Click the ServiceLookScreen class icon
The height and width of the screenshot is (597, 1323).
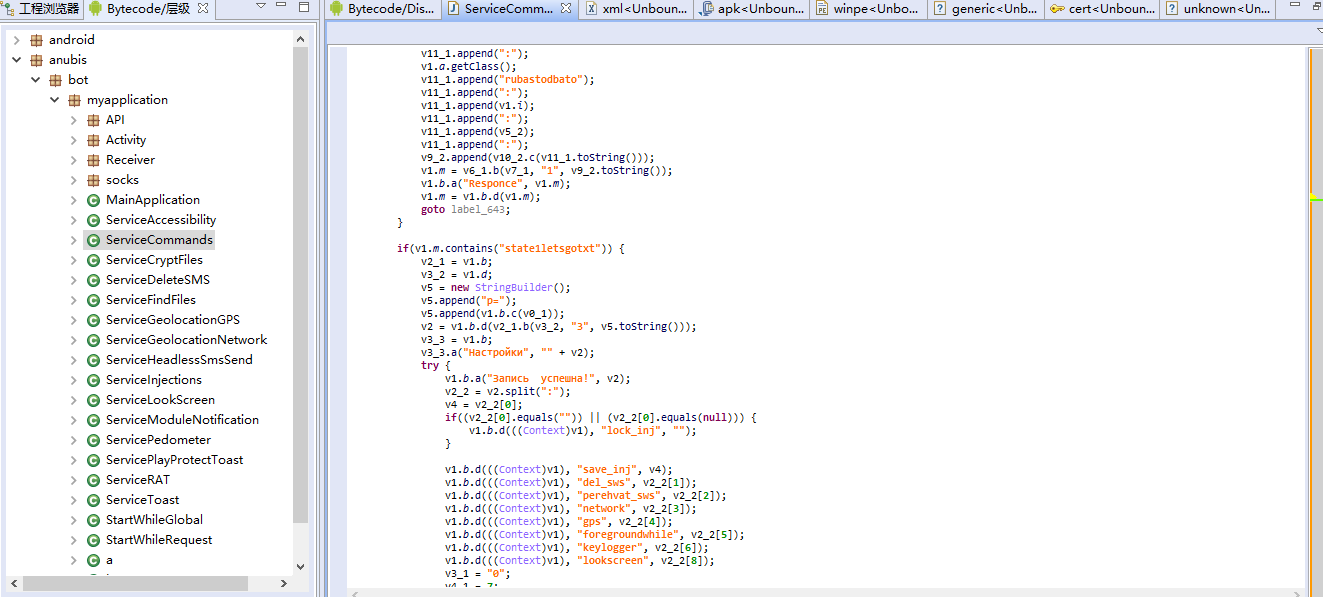[94, 400]
